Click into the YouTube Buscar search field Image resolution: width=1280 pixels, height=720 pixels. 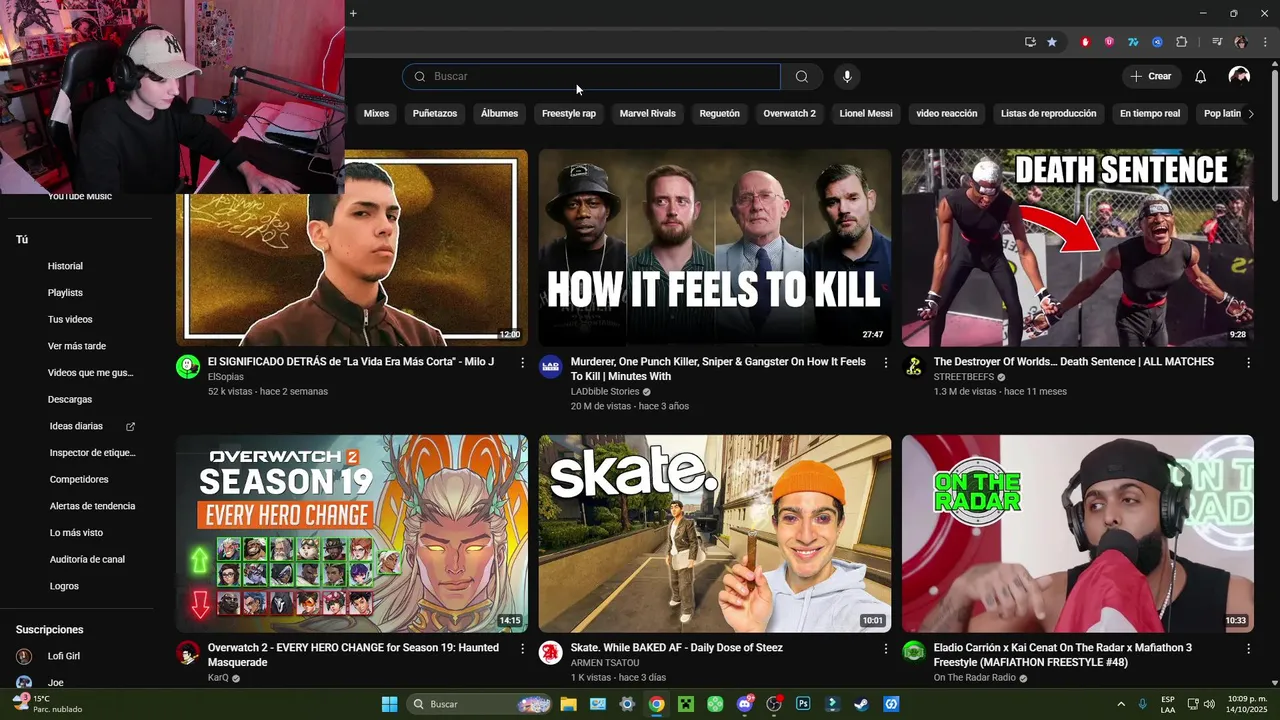coord(592,77)
